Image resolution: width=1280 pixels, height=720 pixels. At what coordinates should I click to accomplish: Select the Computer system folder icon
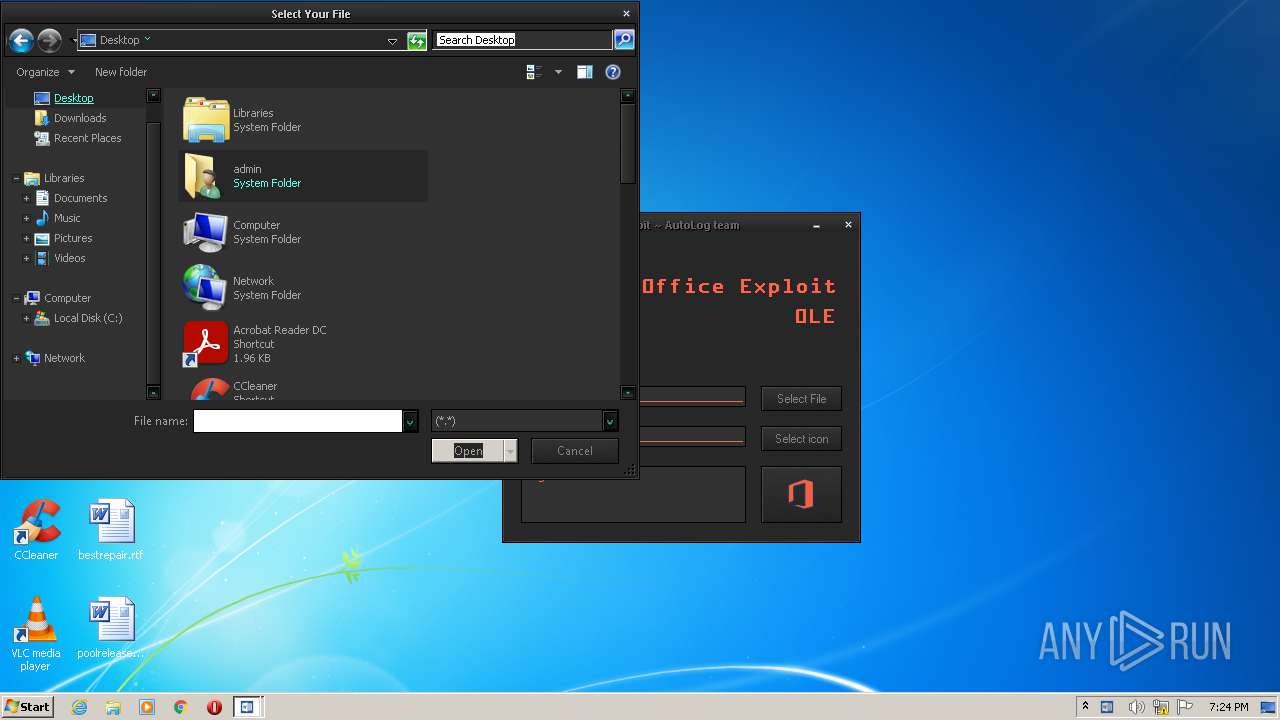[206, 232]
